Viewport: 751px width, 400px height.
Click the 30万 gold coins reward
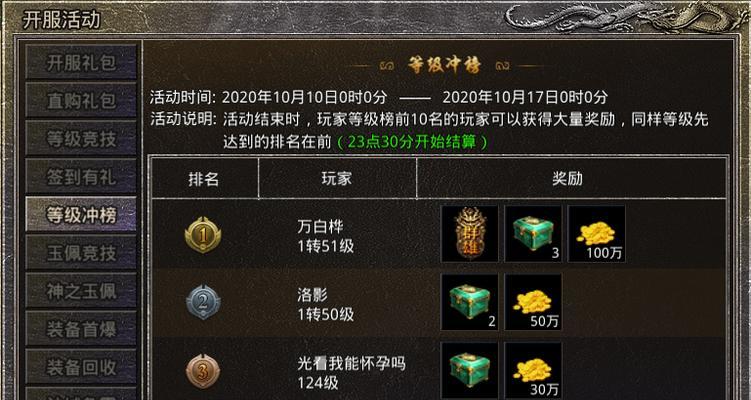pos(533,370)
